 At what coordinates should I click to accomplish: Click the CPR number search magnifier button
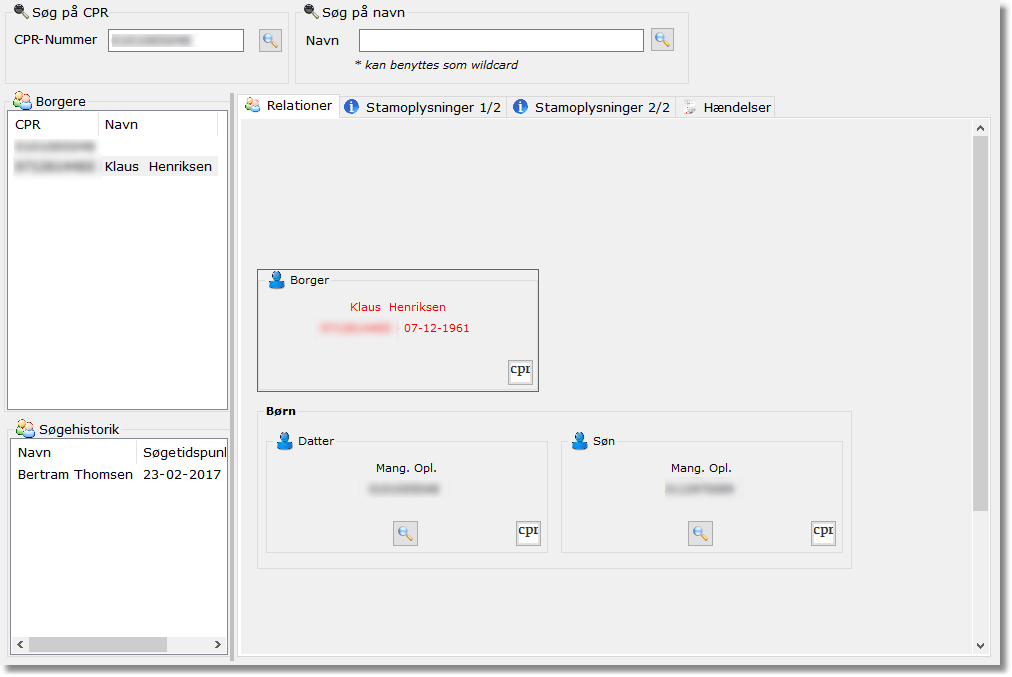[270, 40]
